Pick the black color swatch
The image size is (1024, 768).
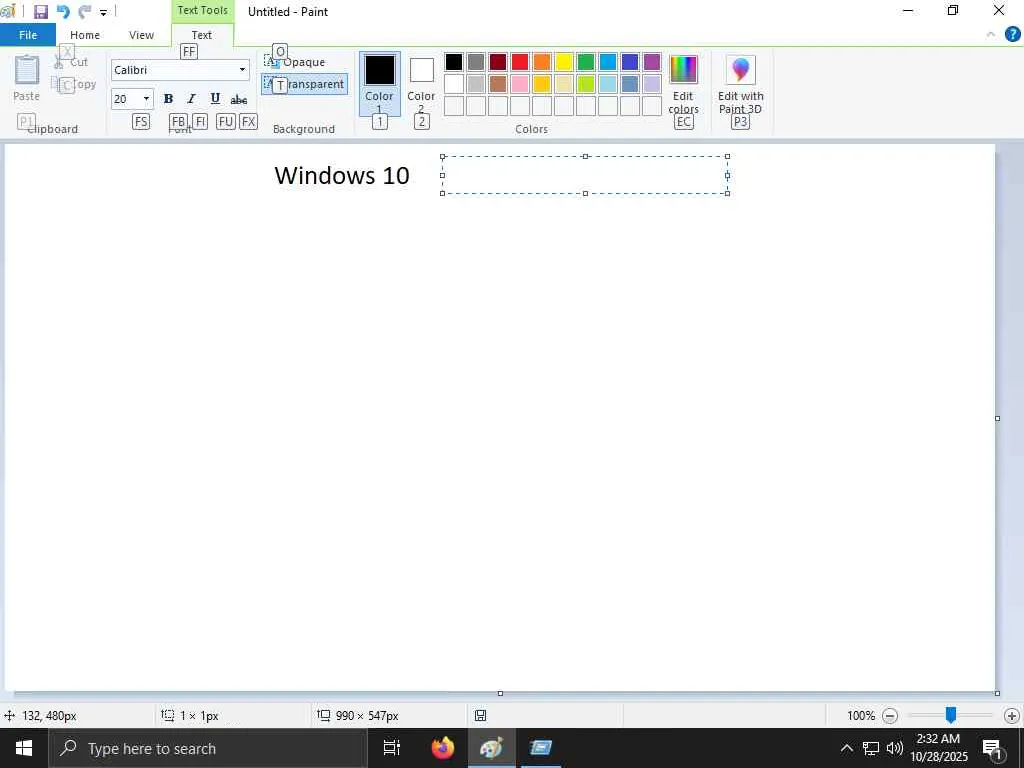pyautogui.click(x=454, y=62)
